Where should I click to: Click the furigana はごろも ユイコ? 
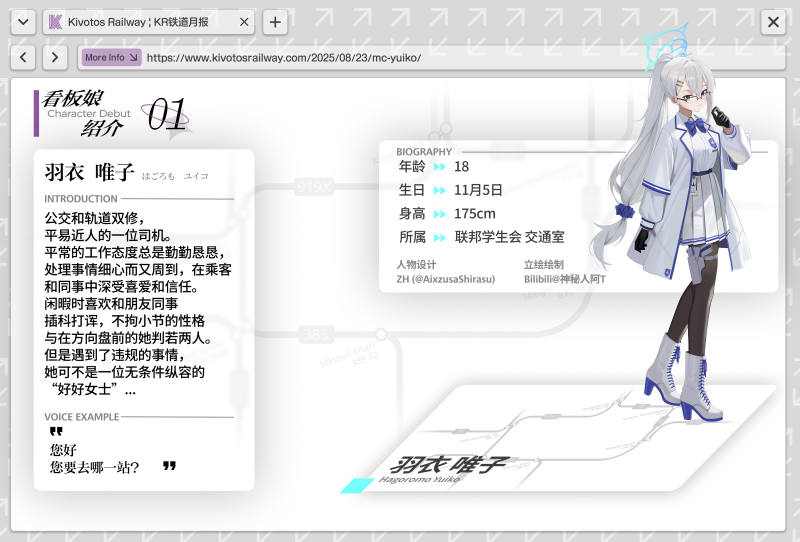pyautogui.click(x=175, y=176)
